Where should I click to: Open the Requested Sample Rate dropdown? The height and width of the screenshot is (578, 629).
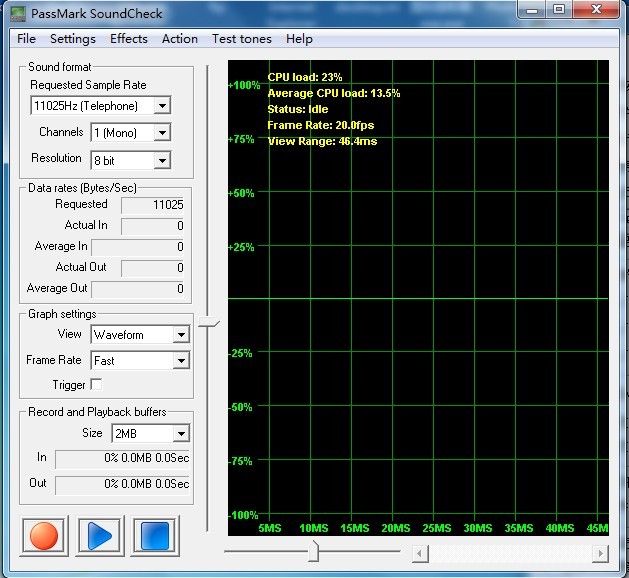pyautogui.click(x=163, y=106)
